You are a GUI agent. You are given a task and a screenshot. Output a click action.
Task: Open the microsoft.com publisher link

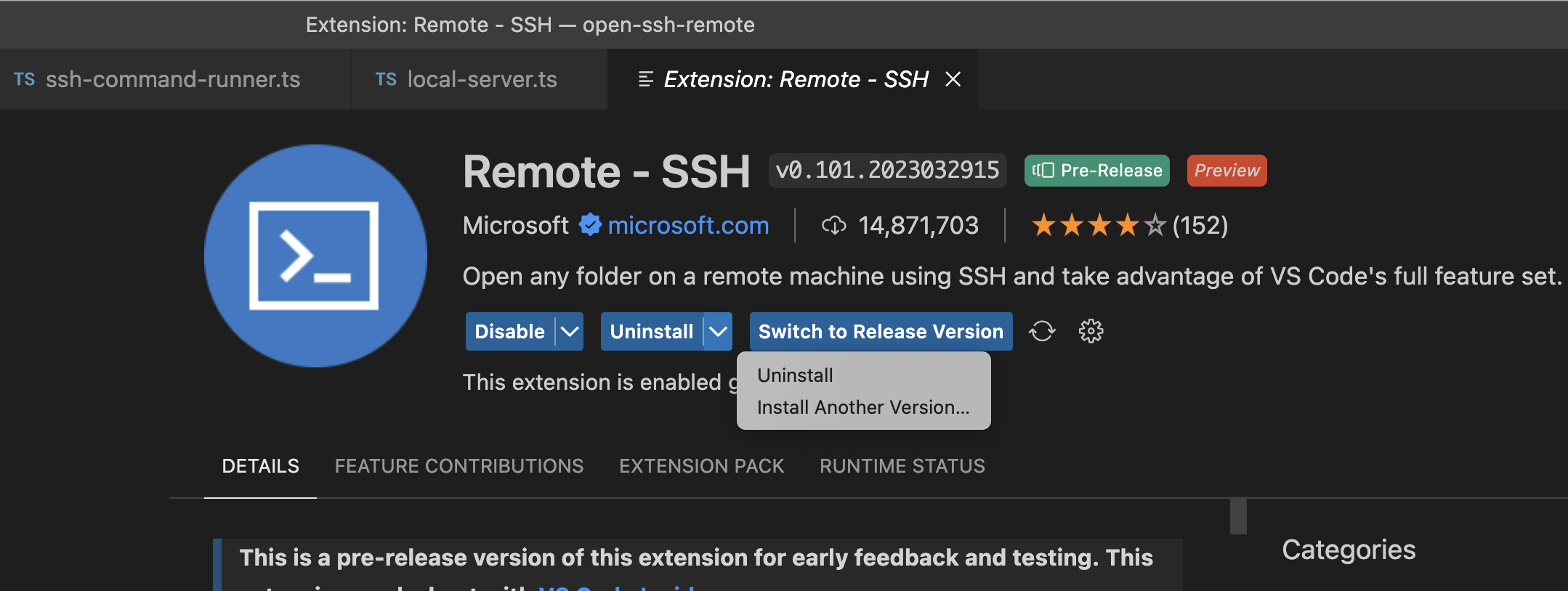(688, 225)
